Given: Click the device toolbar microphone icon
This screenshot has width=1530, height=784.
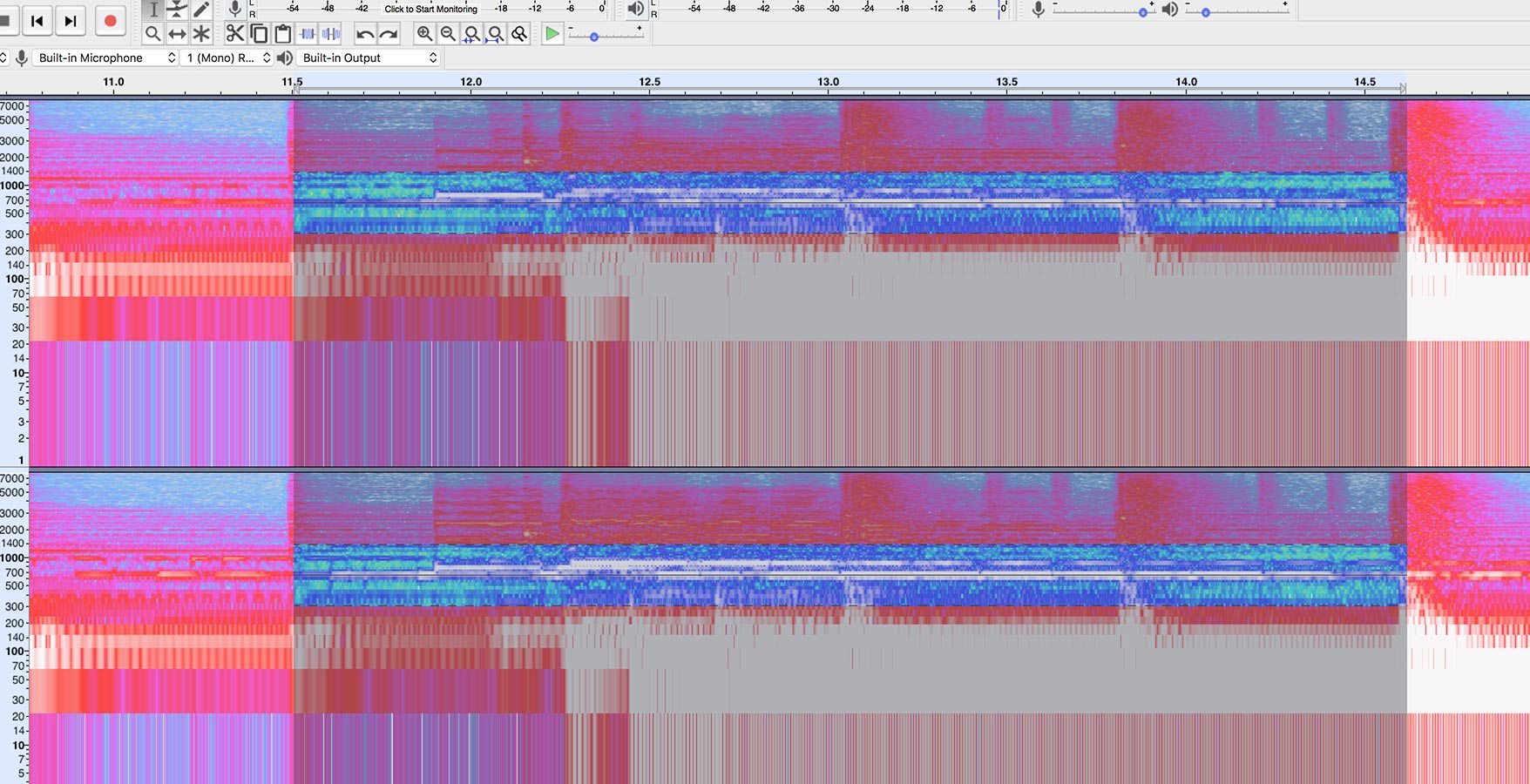Looking at the screenshot, I should [22, 57].
